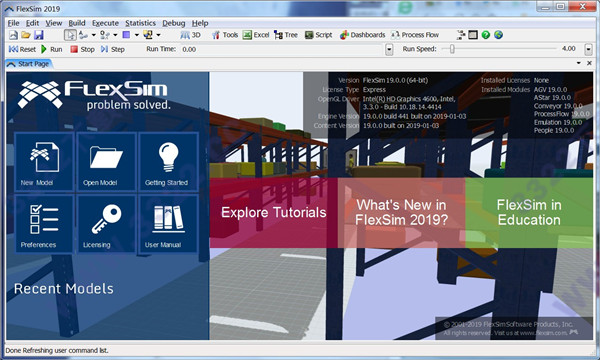Click the Run Time value field
The width and height of the screenshot is (600, 360).
pos(282,49)
